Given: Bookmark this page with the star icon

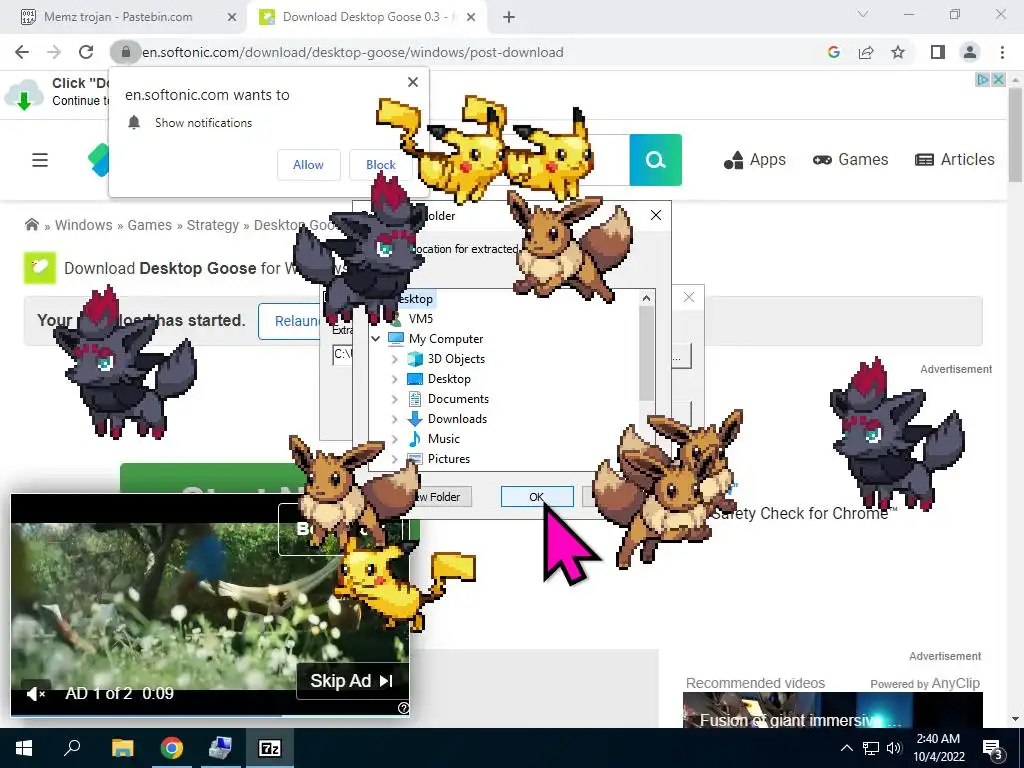Looking at the screenshot, I should click(898, 52).
